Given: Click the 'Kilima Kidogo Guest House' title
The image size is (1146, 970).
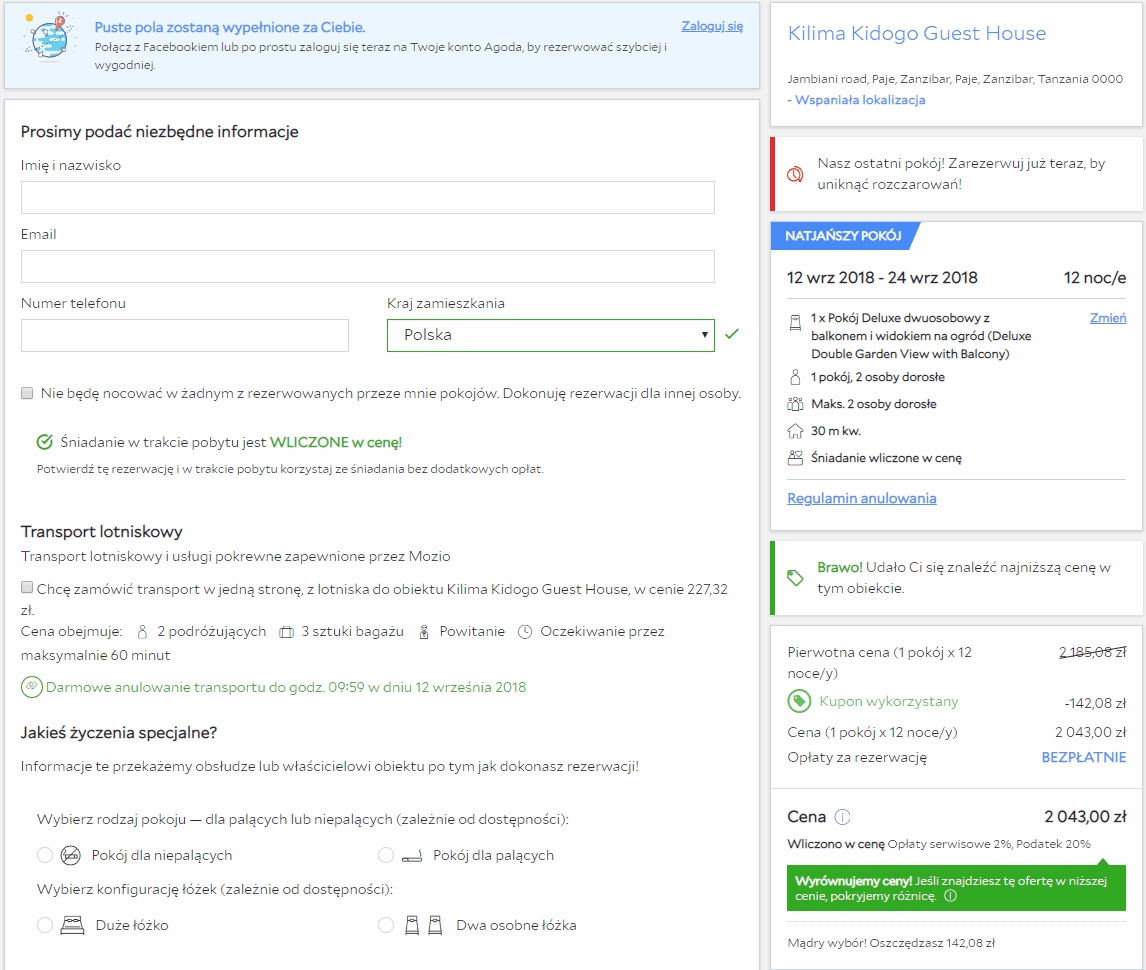Looking at the screenshot, I should tap(917, 34).
